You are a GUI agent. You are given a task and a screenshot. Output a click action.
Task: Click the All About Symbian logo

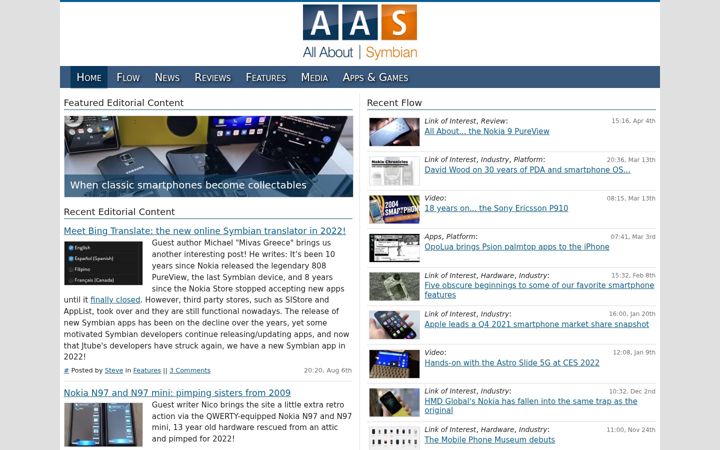coord(360,32)
